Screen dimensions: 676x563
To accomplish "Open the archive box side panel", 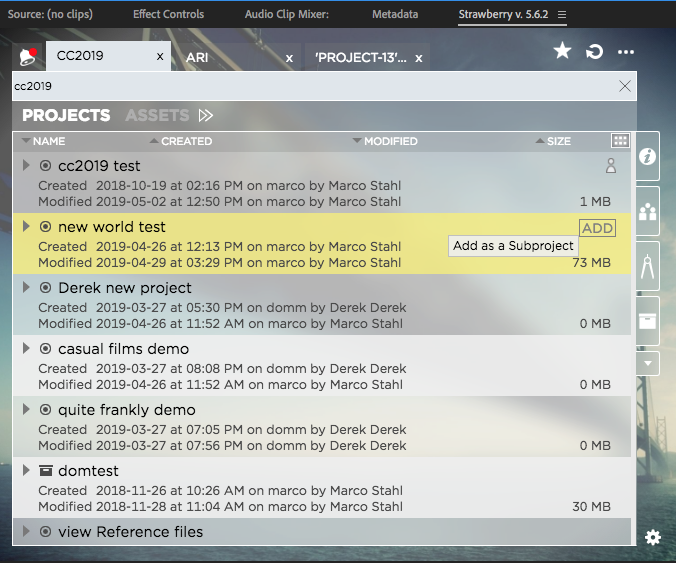I will [x=647, y=321].
